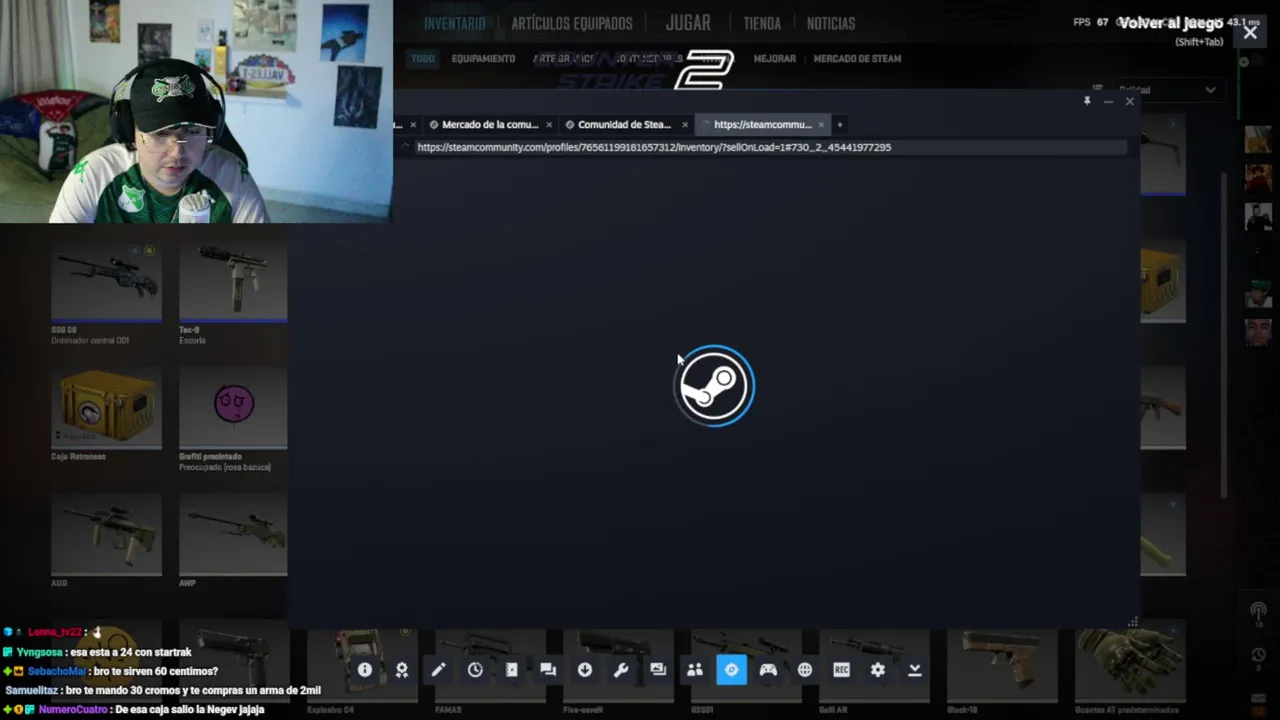Close the 'Mercado de la comu...' tab
1280x720 pixels.
coord(549,125)
